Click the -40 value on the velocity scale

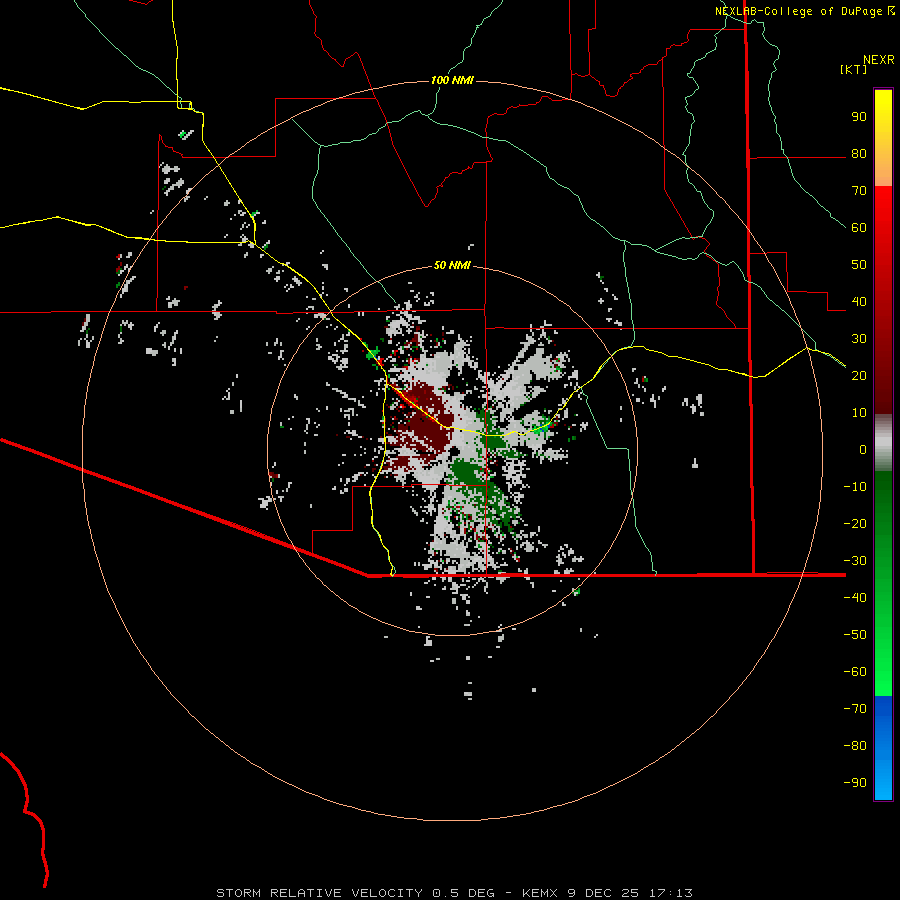pyautogui.click(x=855, y=598)
